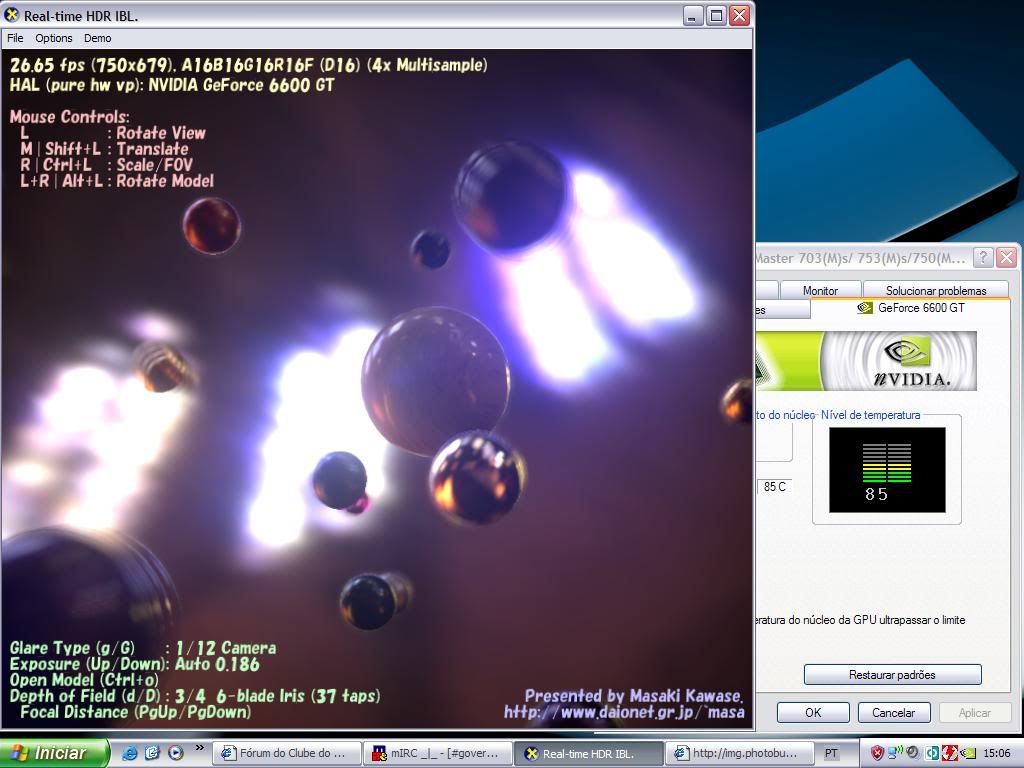Click the 15:06 system clock
Viewport: 1024px width, 768px height.
pyautogui.click(x=997, y=753)
